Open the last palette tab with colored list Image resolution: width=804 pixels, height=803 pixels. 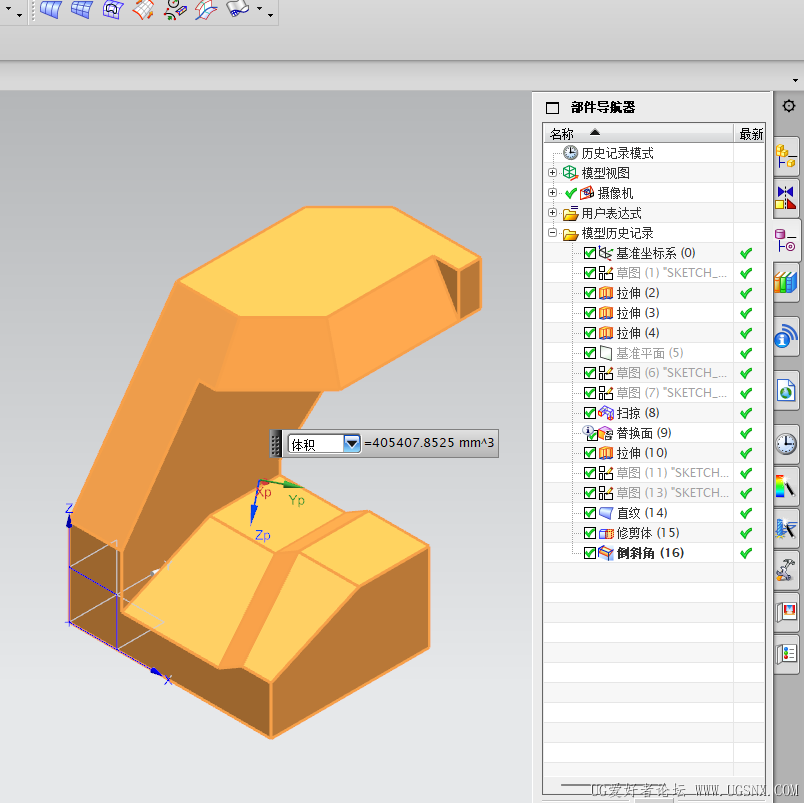coord(786,654)
